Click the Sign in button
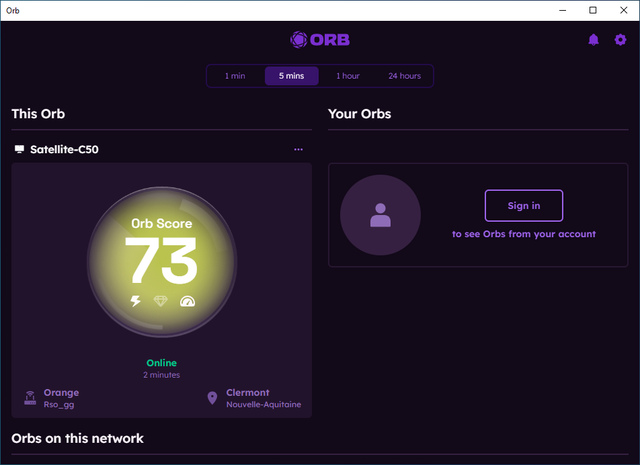640x465 pixels. (524, 205)
